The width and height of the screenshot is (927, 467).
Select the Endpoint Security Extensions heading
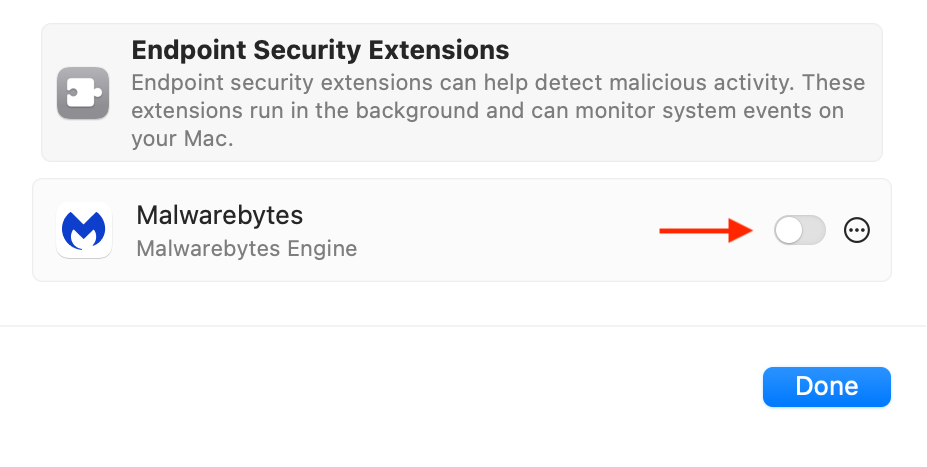coord(320,50)
